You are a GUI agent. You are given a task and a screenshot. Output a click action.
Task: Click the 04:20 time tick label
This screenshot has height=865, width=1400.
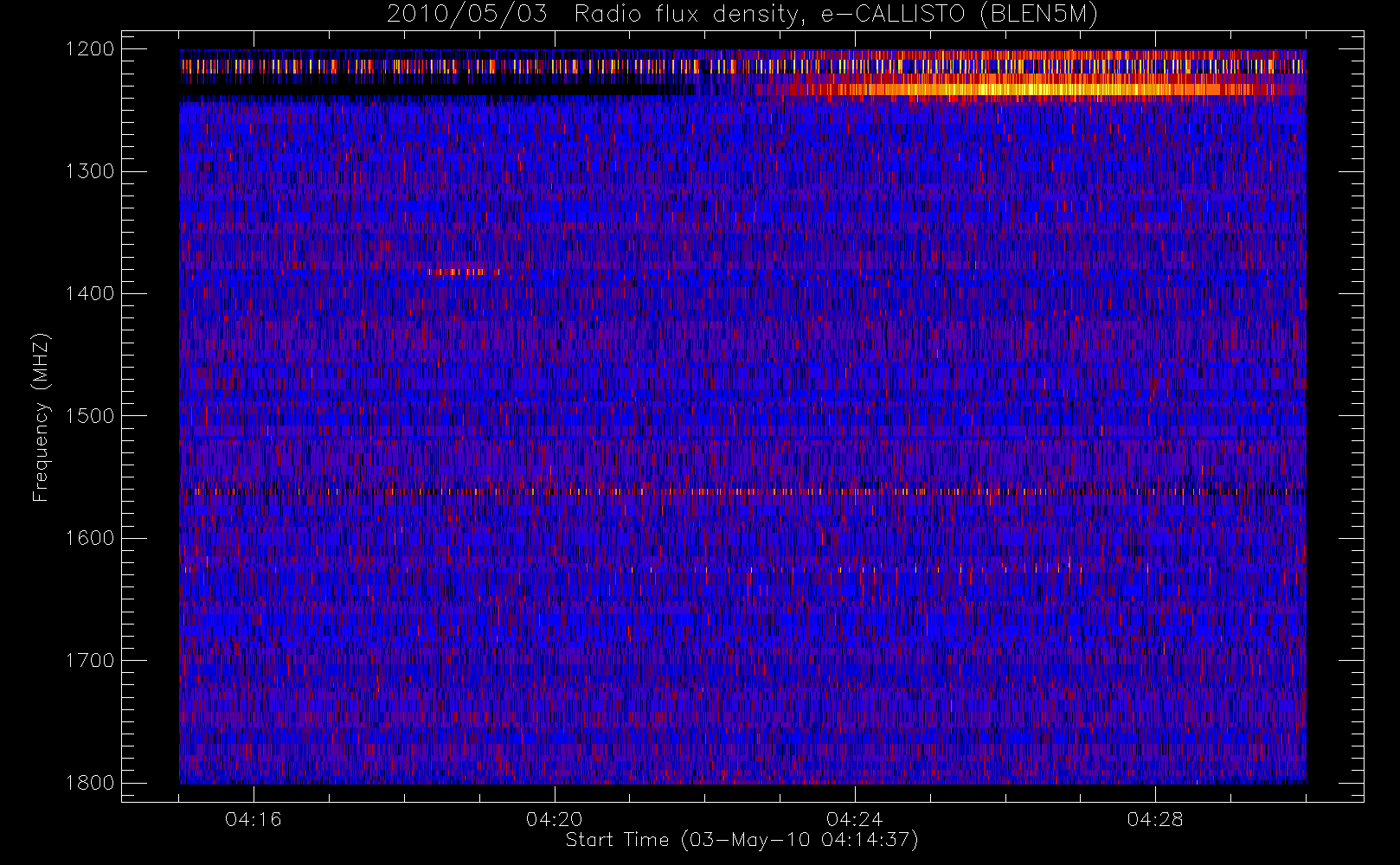point(554,819)
